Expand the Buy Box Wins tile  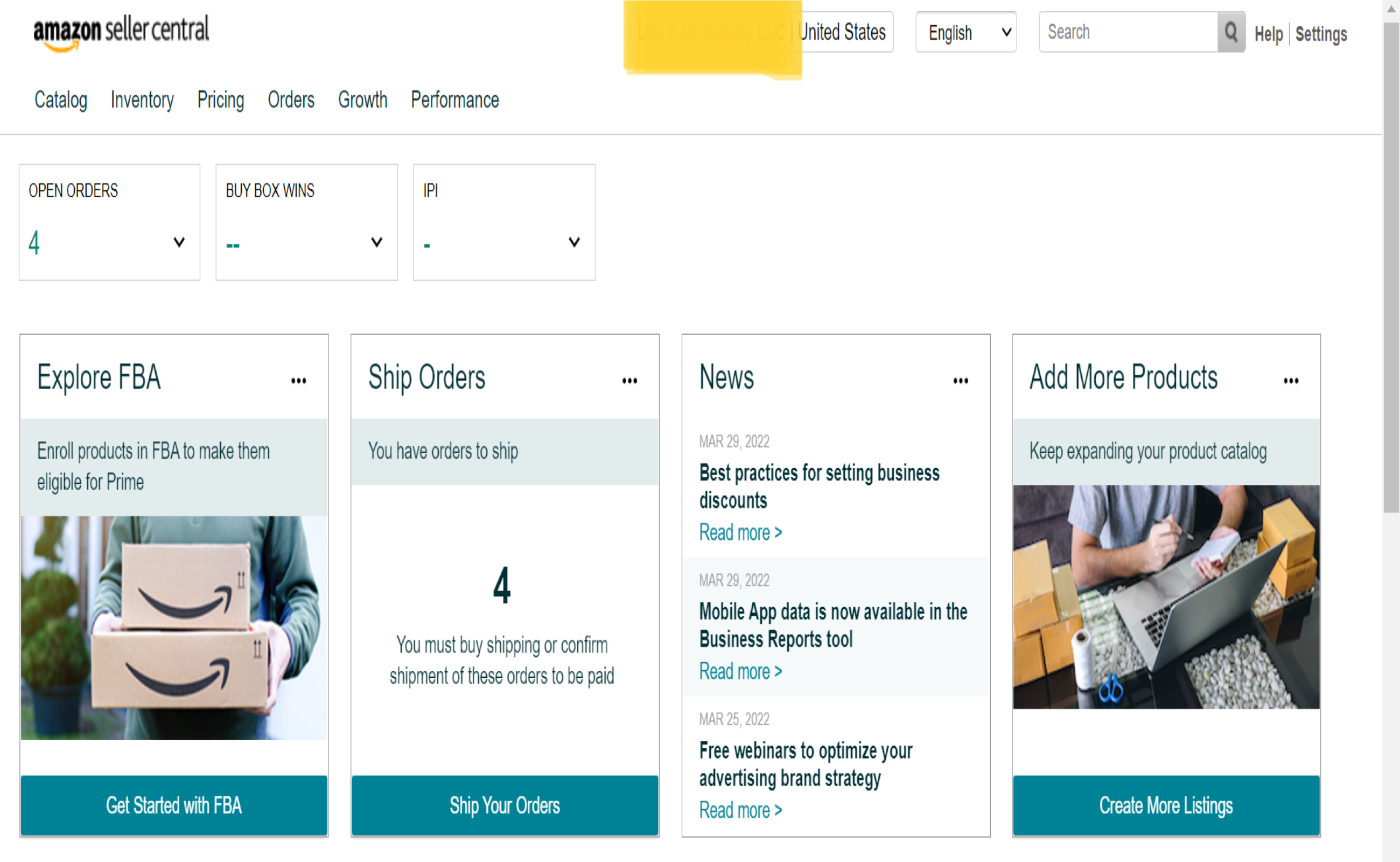coord(376,242)
